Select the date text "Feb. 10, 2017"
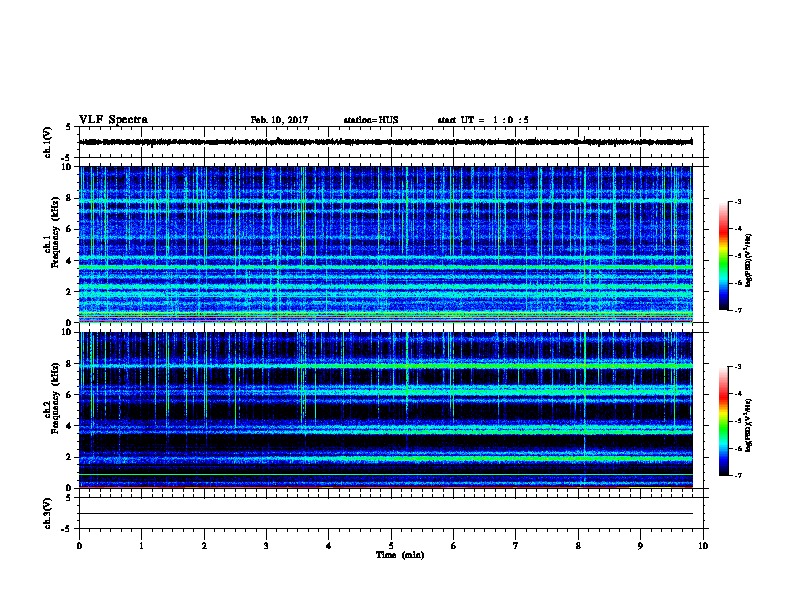Image resolution: width=792 pixels, height=612 pixels. pyautogui.click(x=279, y=120)
